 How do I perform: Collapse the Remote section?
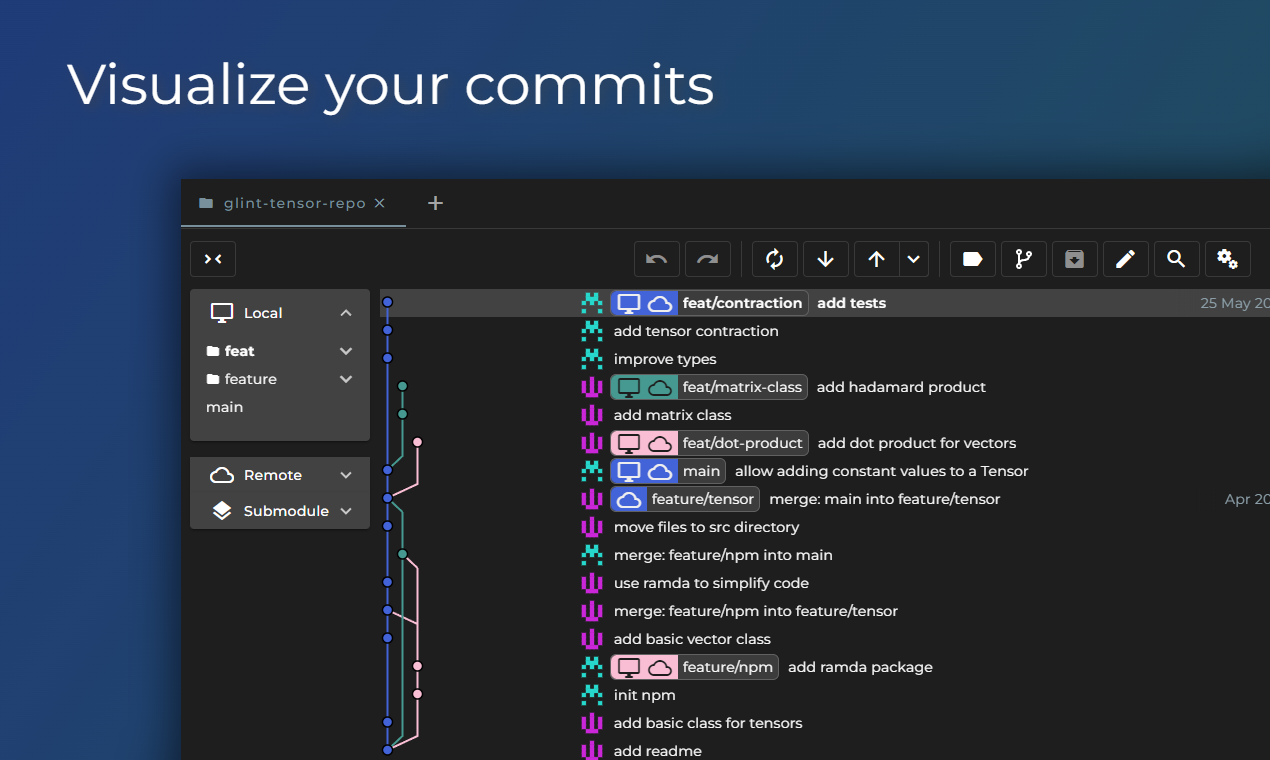click(345, 474)
